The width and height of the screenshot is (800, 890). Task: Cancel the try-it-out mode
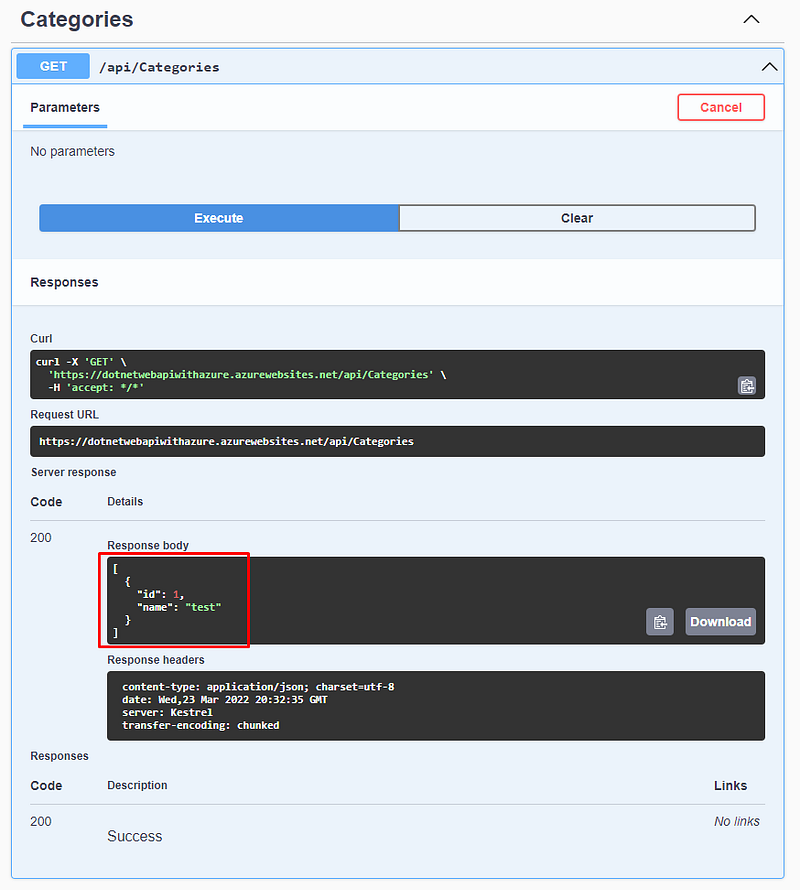click(x=721, y=107)
